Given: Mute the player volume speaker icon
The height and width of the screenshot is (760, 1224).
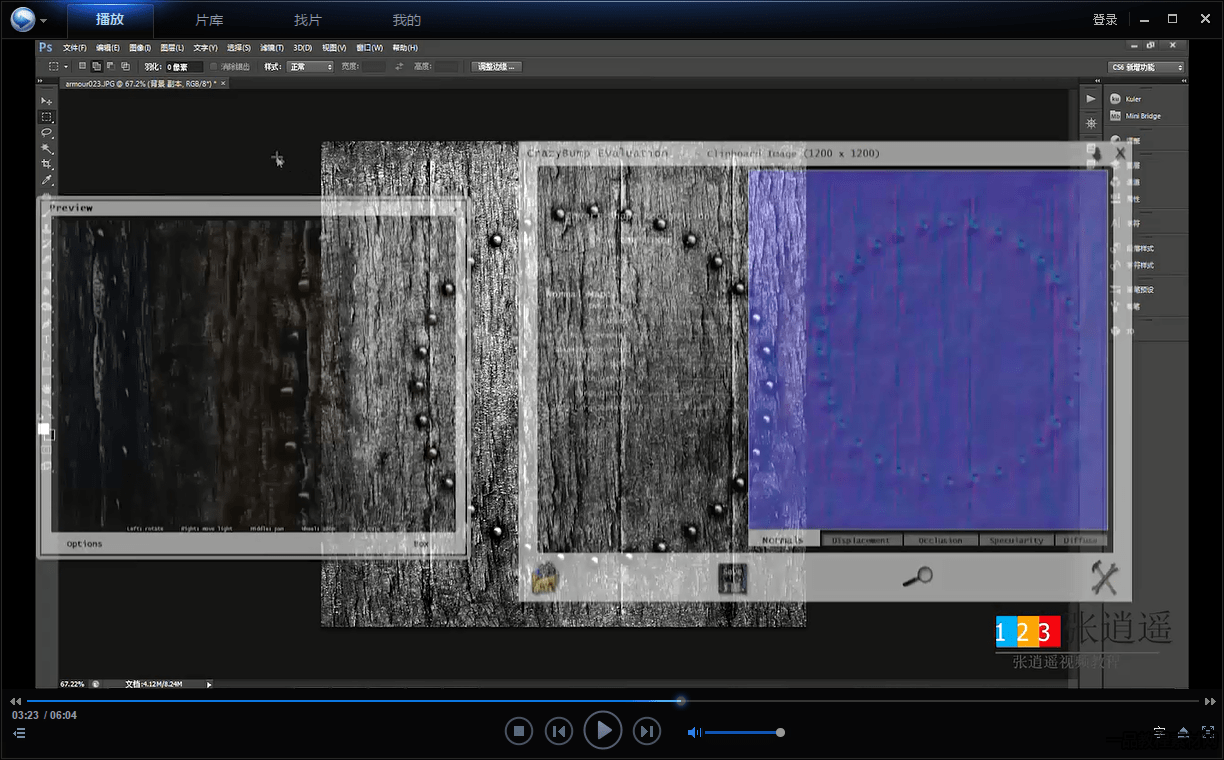Looking at the screenshot, I should tap(693, 732).
